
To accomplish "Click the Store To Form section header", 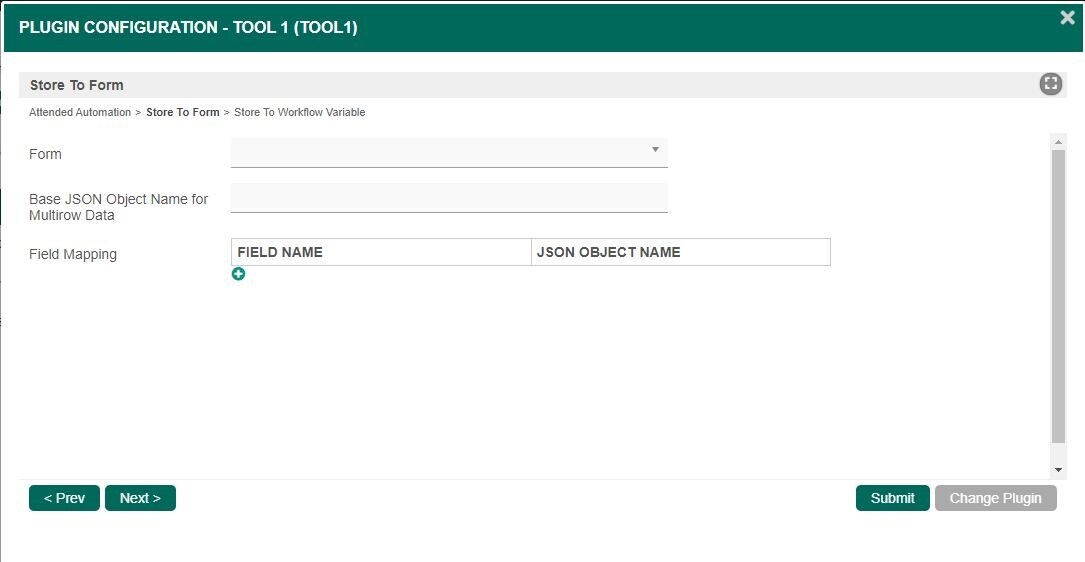I will [x=77, y=85].
